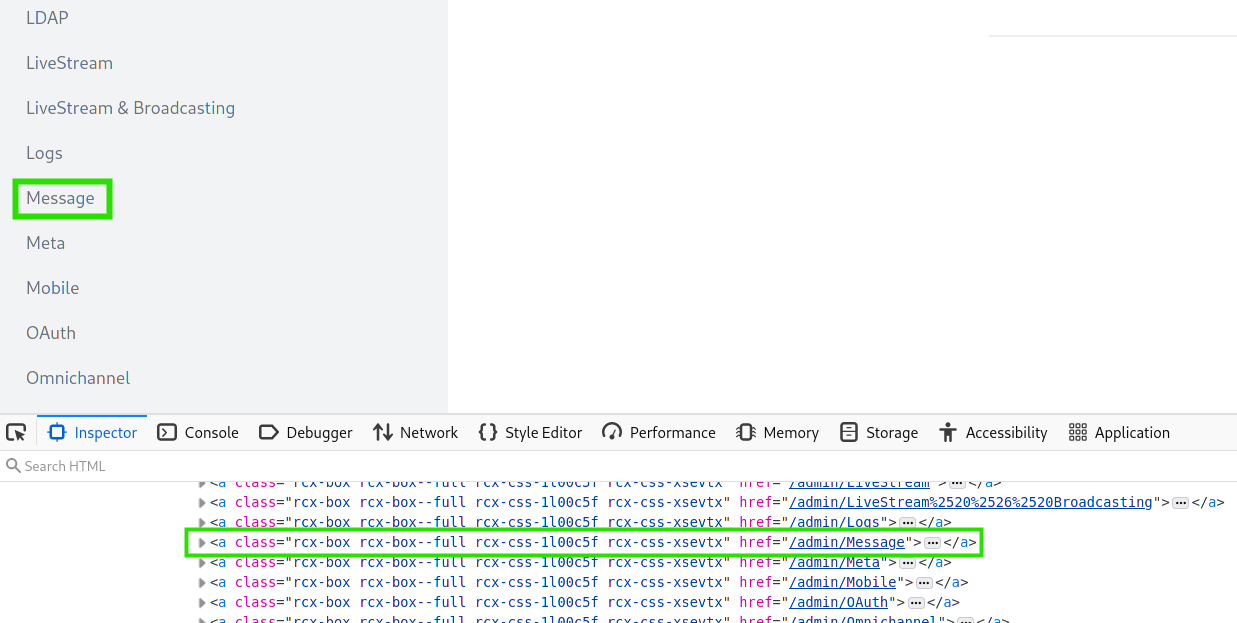
Task: Open the Application tab
Action: (x=1119, y=432)
